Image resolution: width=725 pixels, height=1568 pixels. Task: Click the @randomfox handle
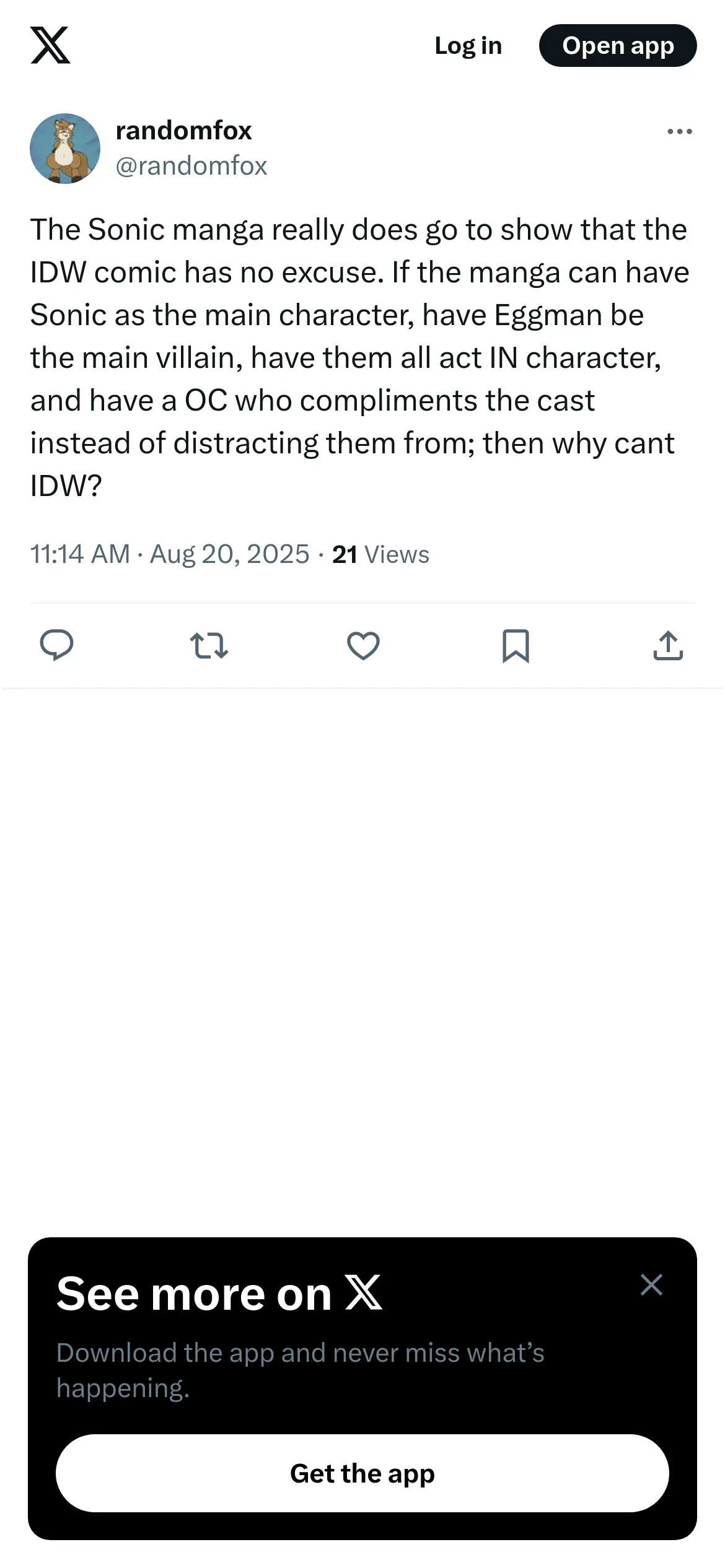(191, 166)
